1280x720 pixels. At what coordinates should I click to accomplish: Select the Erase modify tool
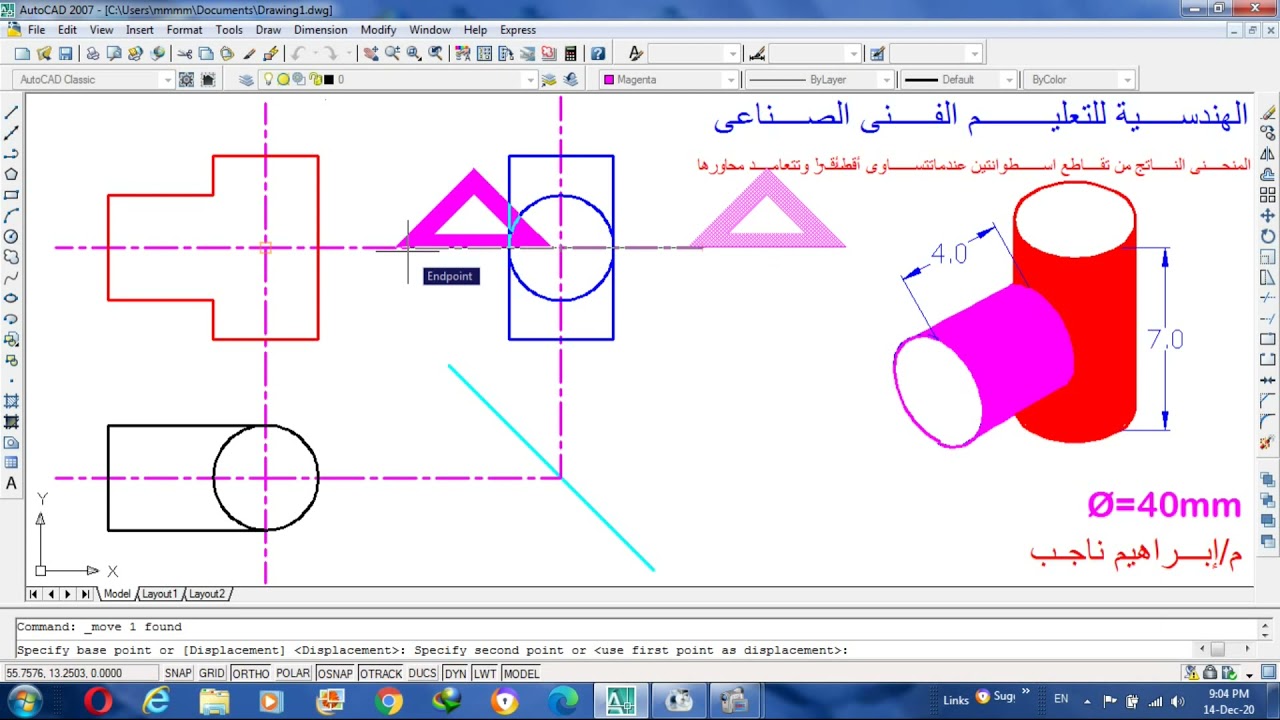(1268, 113)
